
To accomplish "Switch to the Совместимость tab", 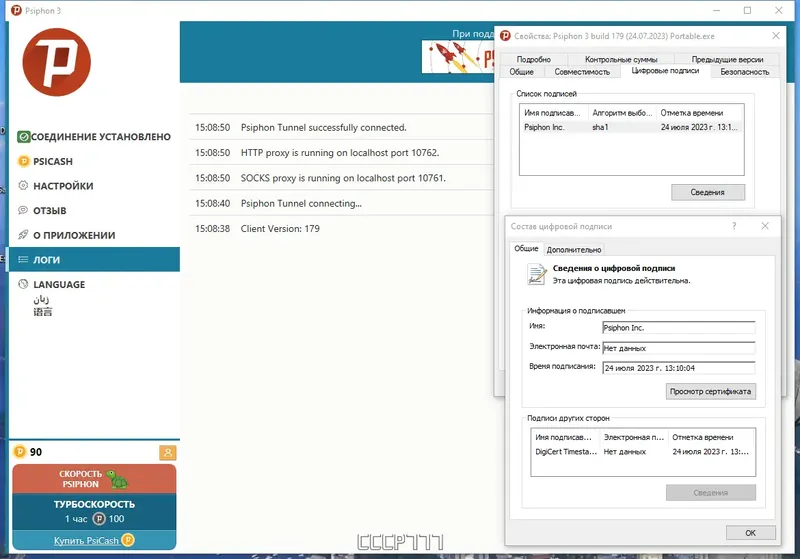I will coord(582,72).
